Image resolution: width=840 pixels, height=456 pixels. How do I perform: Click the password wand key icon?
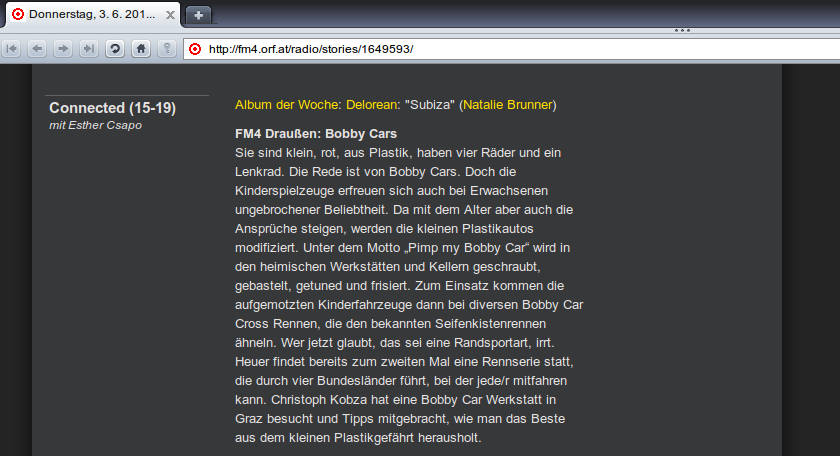(167, 48)
